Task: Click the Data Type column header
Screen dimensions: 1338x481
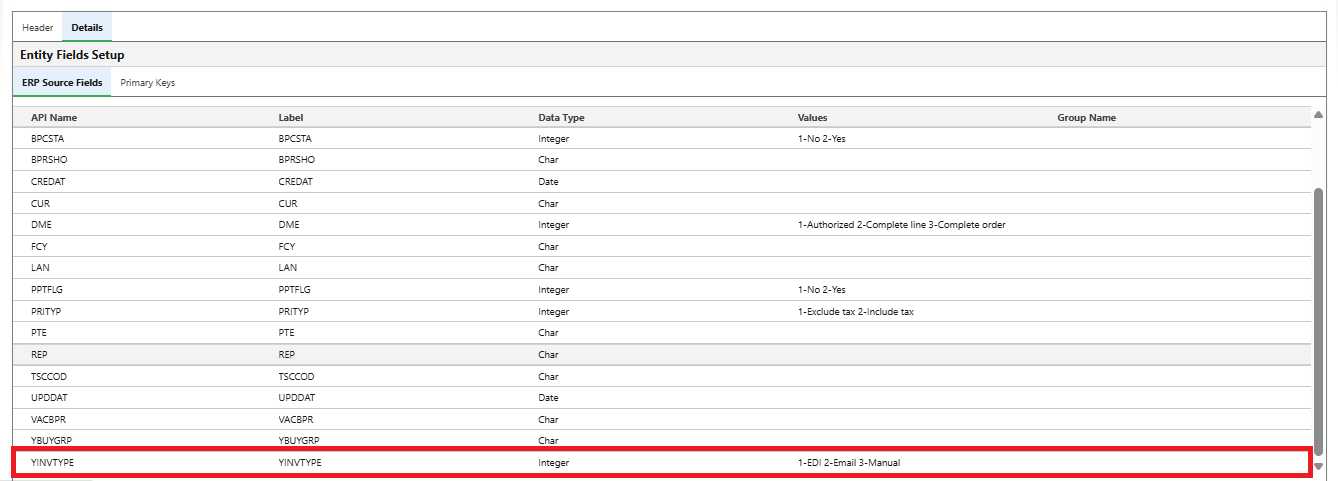Action: coord(561,118)
